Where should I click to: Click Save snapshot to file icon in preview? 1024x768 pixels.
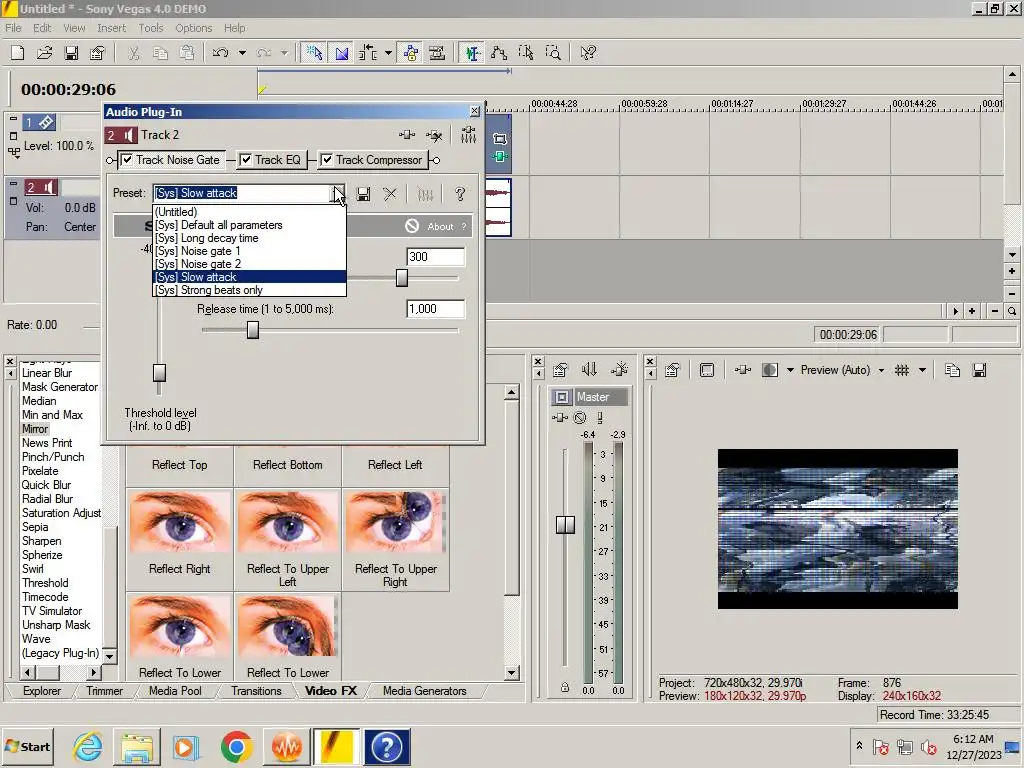979,370
